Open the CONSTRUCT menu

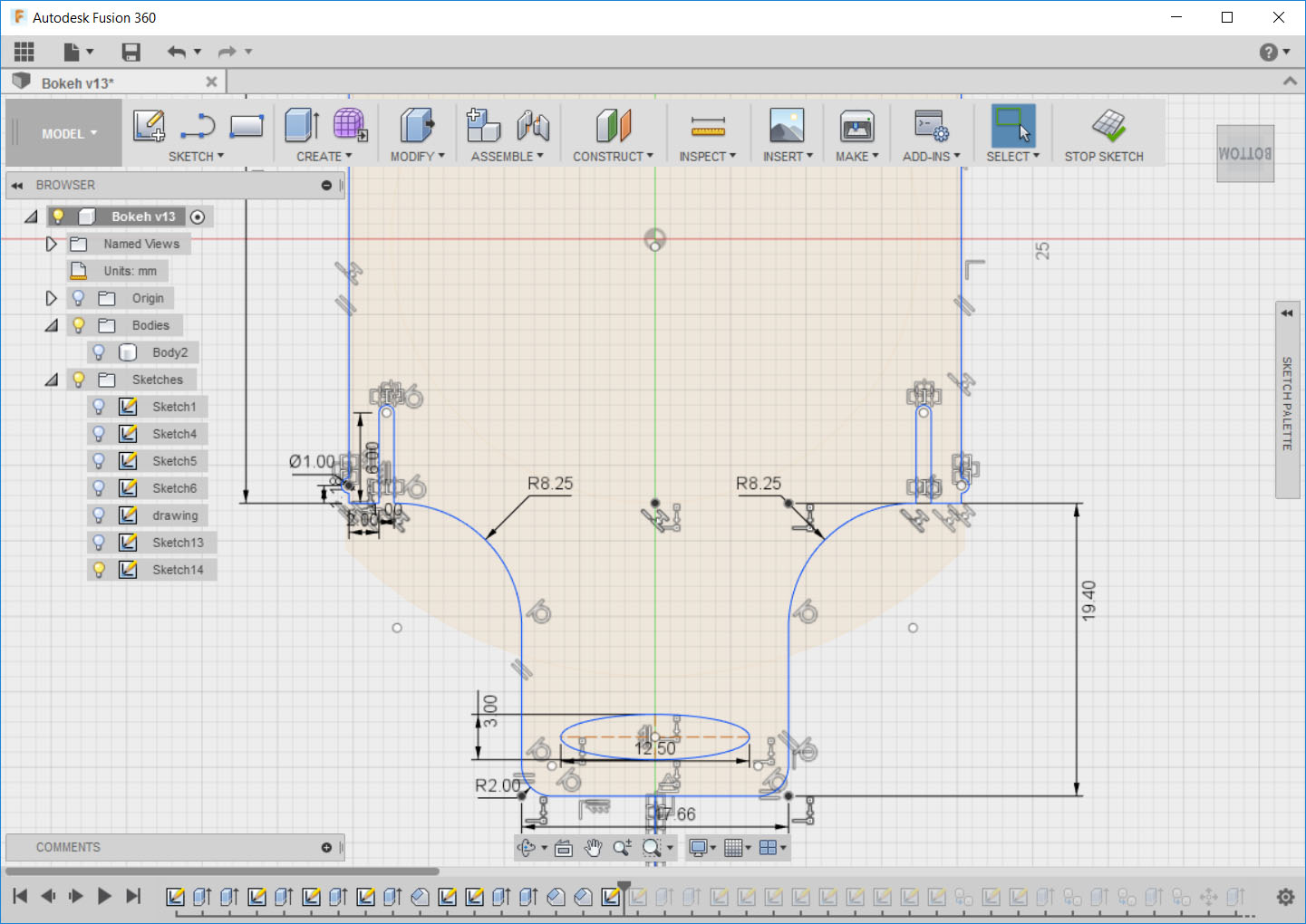[x=614, y=157]
